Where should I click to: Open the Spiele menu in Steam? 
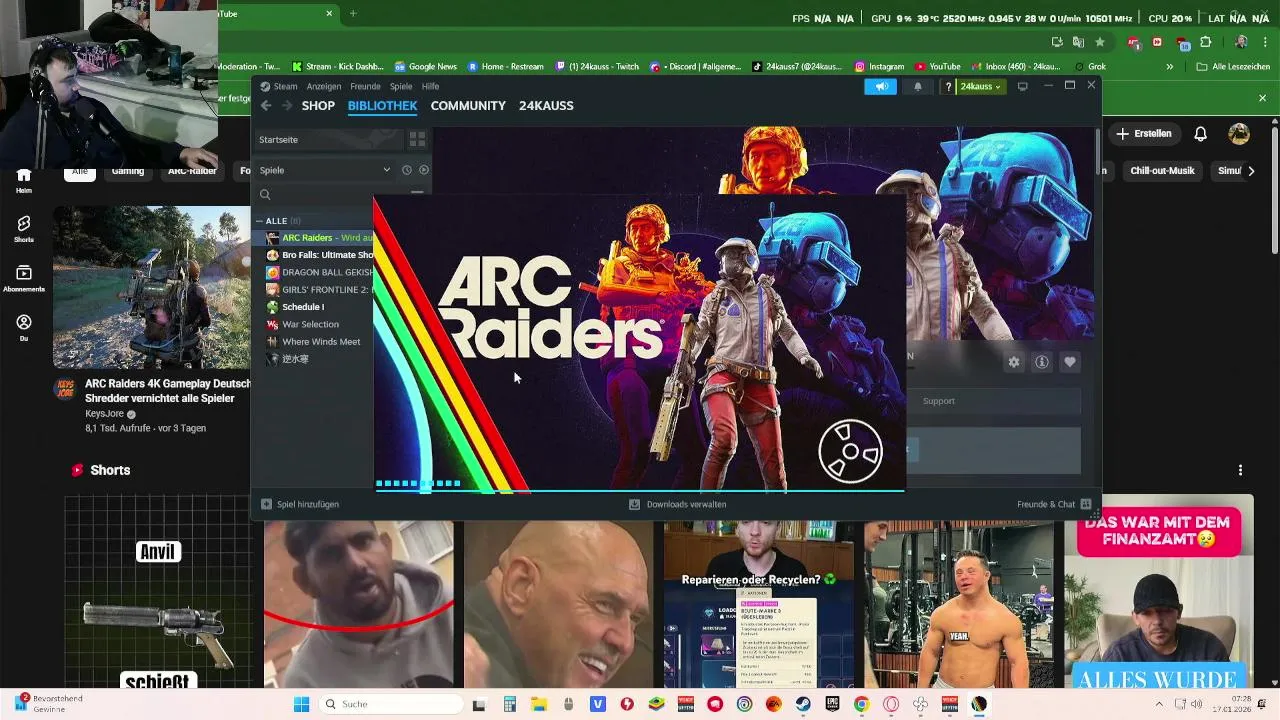click(x=401, y=86)
